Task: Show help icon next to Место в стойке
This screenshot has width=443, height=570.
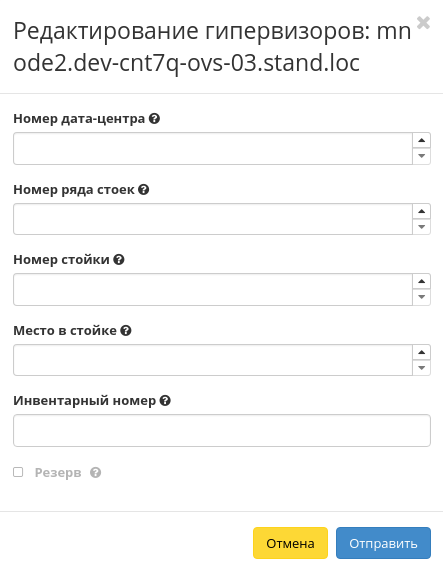Action: [x=126, y=330]
